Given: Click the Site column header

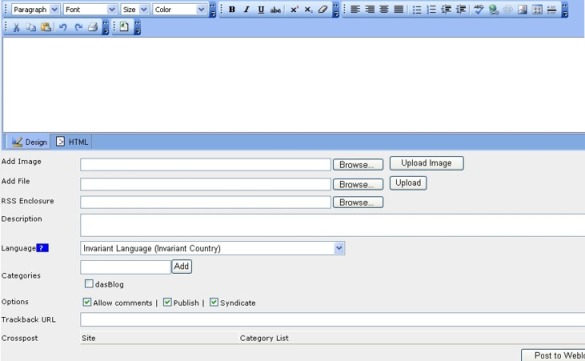Looking at the screenshot, I should pyautogui.click(x=88, y=338).
